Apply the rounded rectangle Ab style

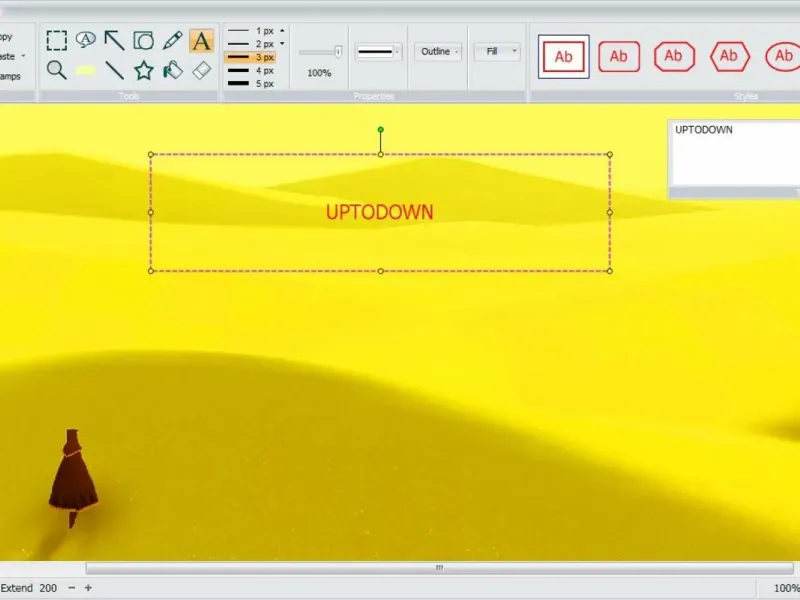(x=619, y=57)
